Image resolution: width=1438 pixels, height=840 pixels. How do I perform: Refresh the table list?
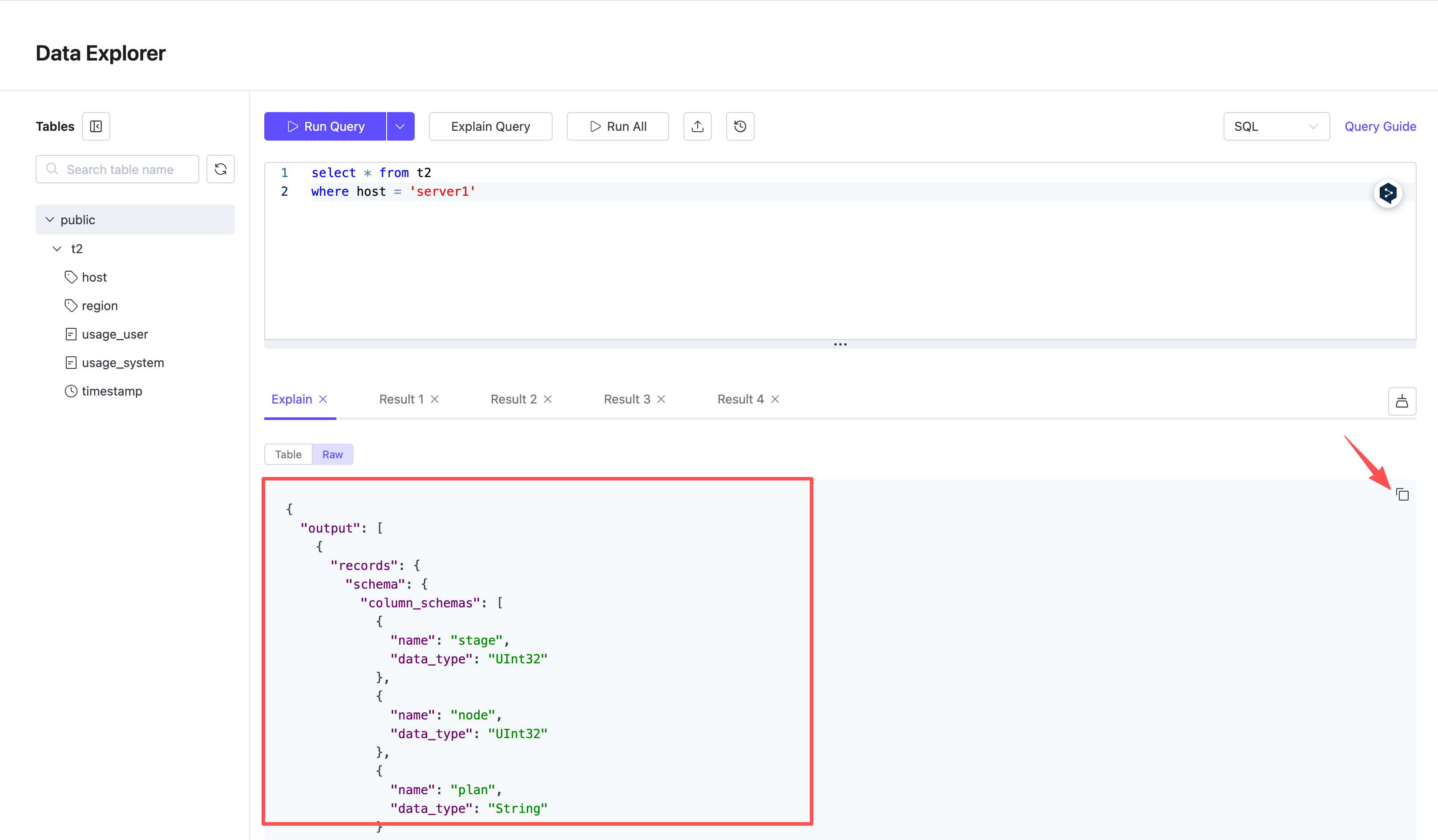(220, 169)
